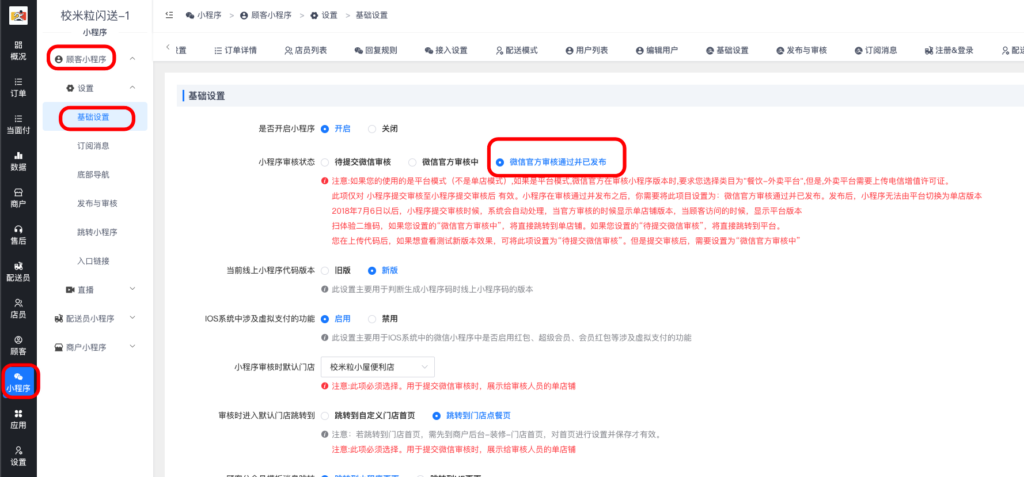Screen dimensions: 1024x477
Task: Switch to the 发布与审核 tab
Action: pyautogui.click(x=797, y=50)
